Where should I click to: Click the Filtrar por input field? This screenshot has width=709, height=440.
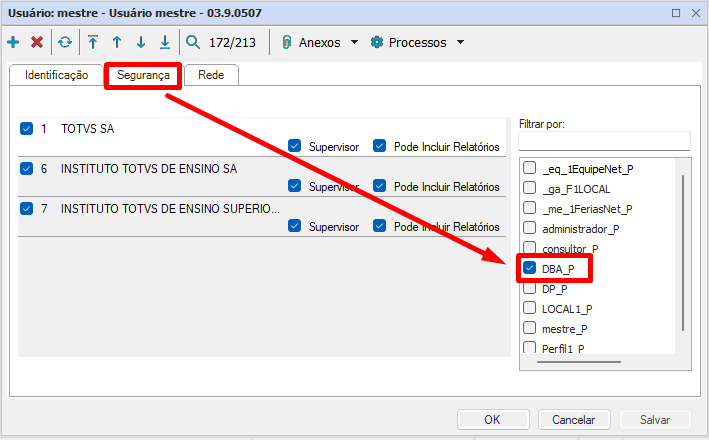604,141
